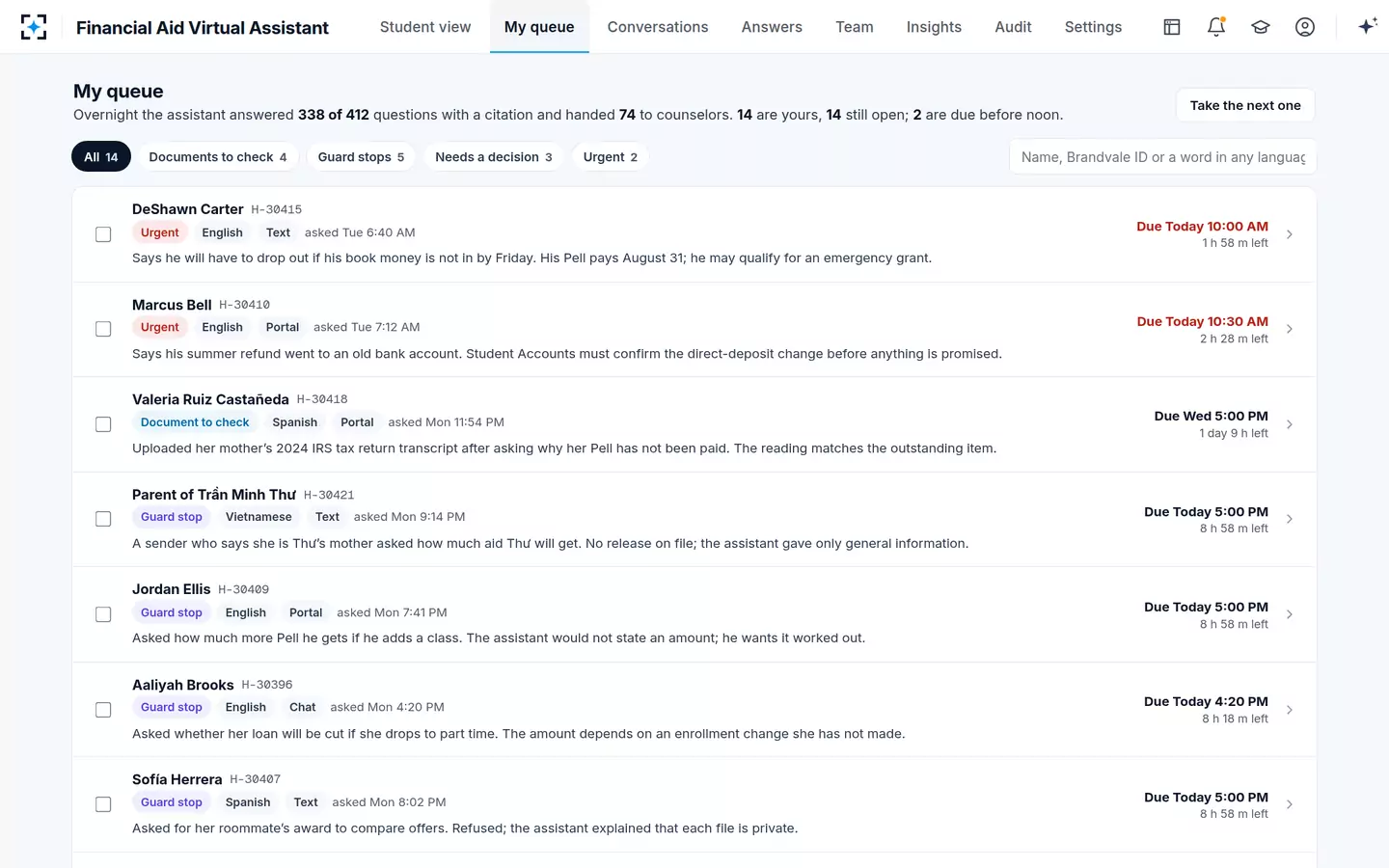Click the graduation cap icon
Screen dimensions: 1389x868
pyautogui.click(x=1261, y=27)
